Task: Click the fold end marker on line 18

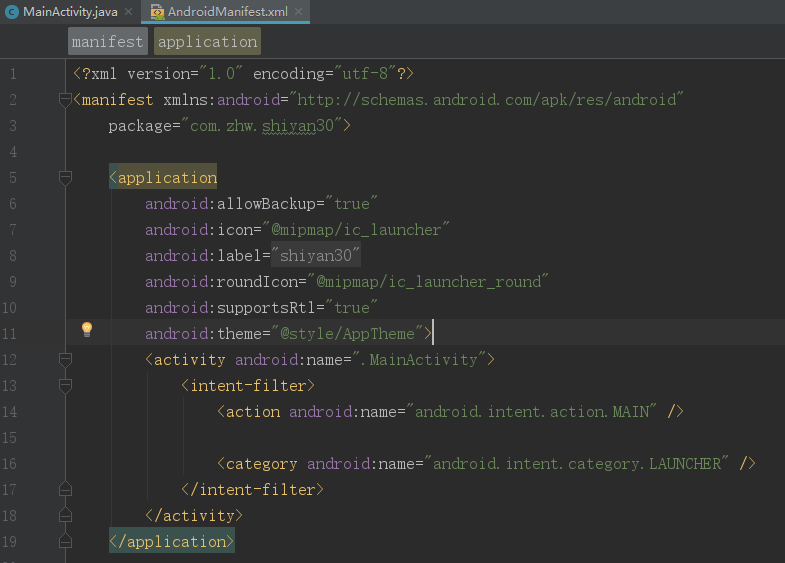Action: coord(65,515)
